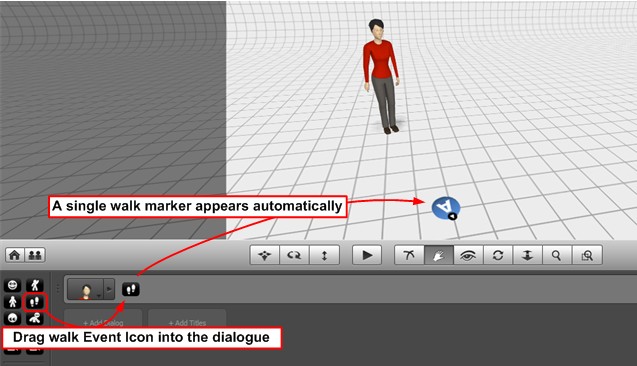Viewport: 637px width, 366px height.
Task: Open the characters (two people) button
Action: (x=35, y=255)
